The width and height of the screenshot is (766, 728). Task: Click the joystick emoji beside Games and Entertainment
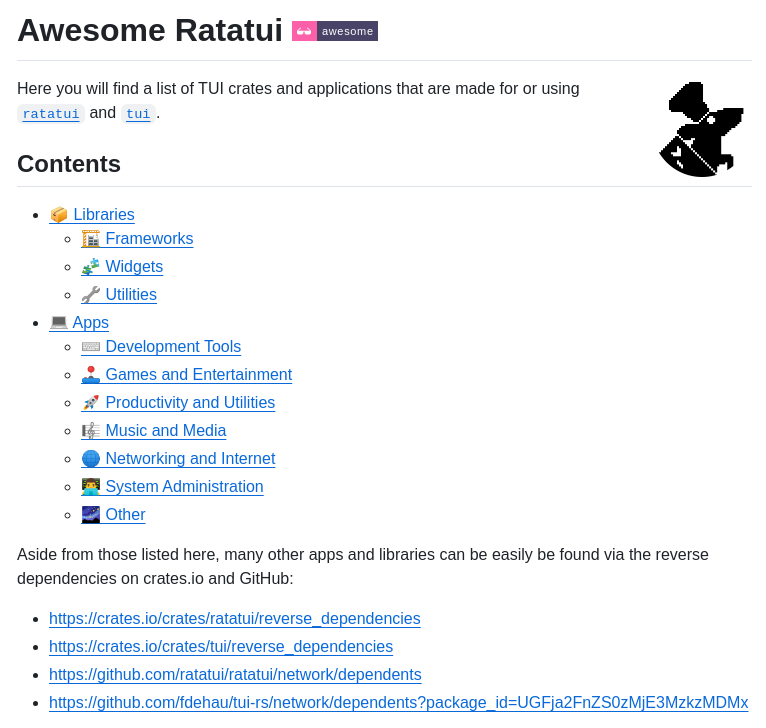(91, 374)
